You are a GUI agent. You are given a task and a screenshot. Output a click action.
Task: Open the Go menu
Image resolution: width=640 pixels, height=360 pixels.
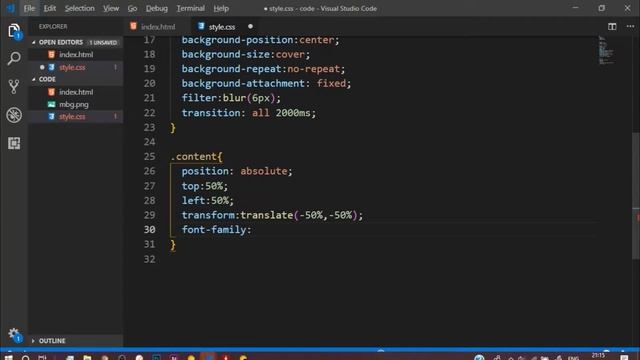pyautogui.click(x=132, y=8)
